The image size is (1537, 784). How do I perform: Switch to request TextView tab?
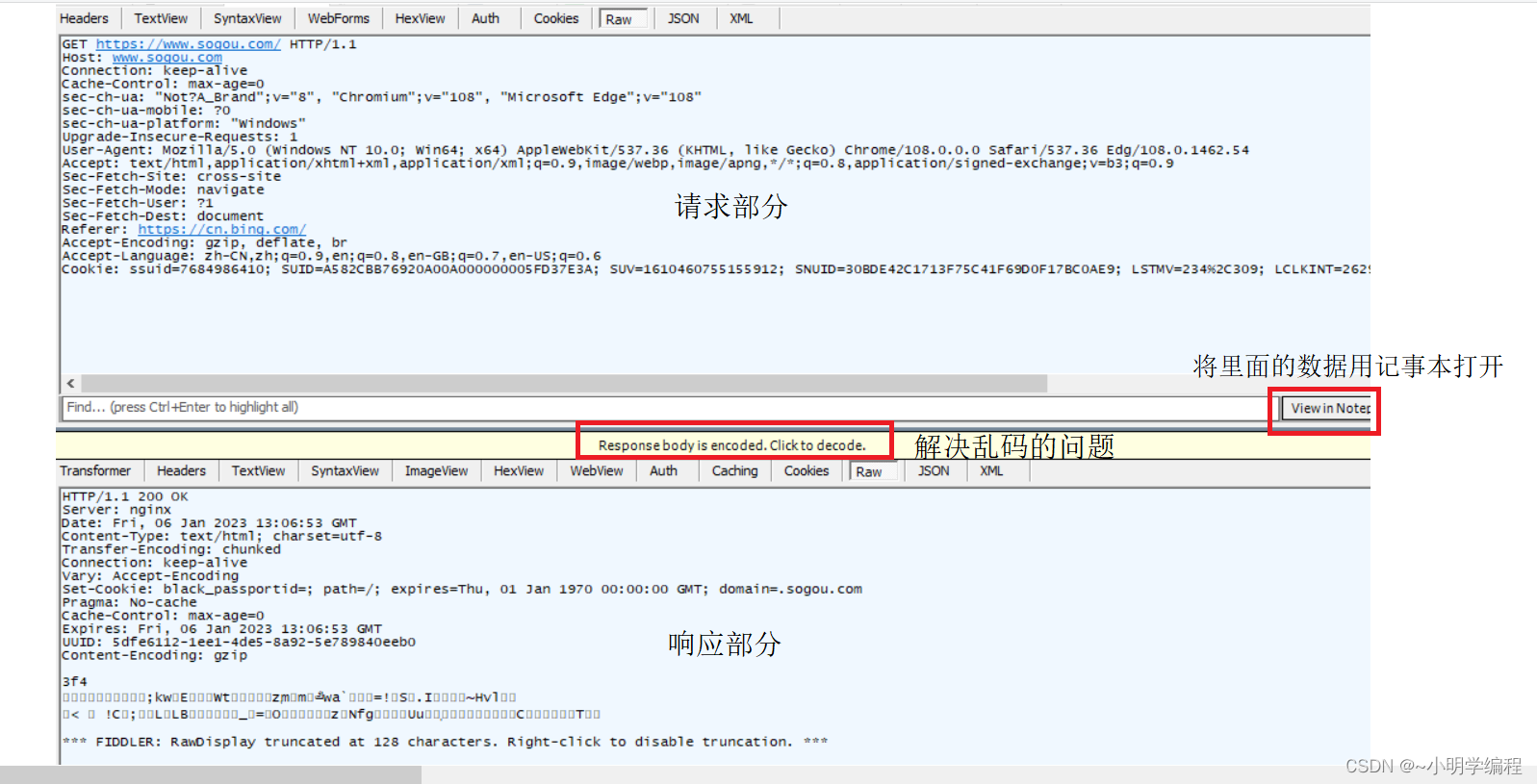[x=161, y=18]
